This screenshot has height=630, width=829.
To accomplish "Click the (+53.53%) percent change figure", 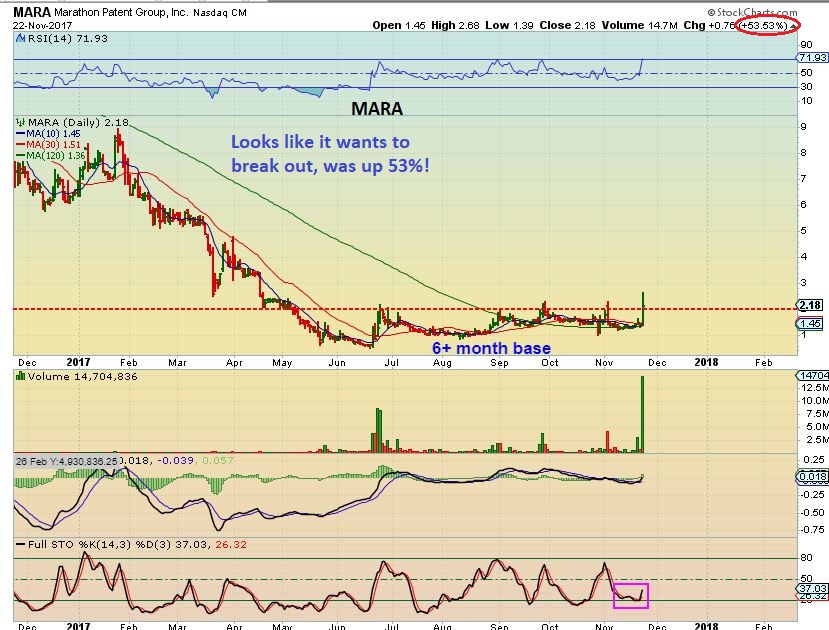I will tap(763, 25).
